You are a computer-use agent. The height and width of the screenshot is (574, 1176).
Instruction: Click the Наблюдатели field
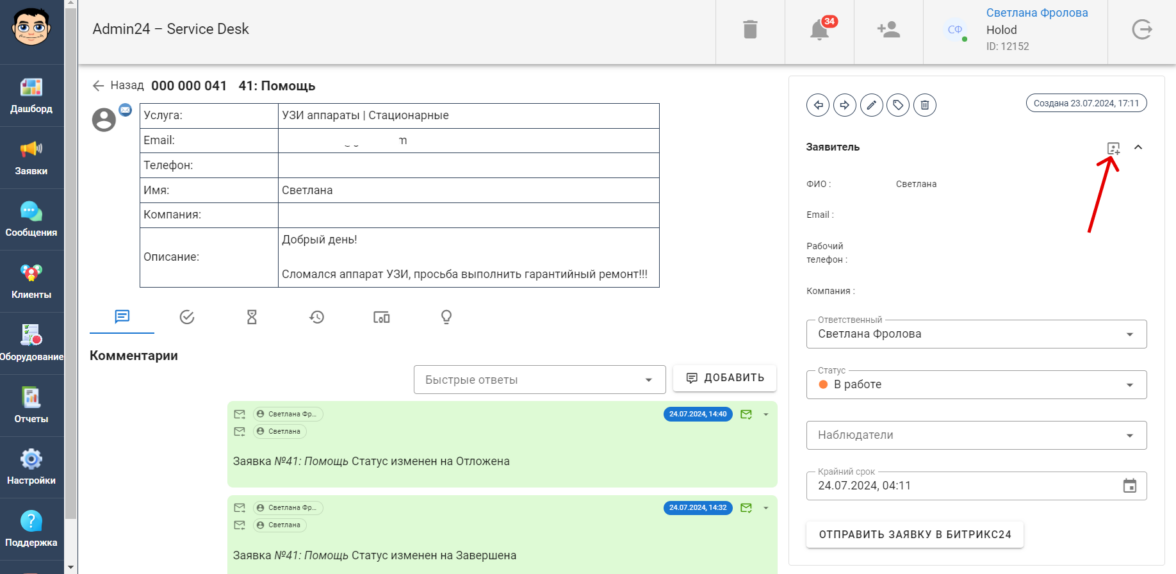[976, 435]
